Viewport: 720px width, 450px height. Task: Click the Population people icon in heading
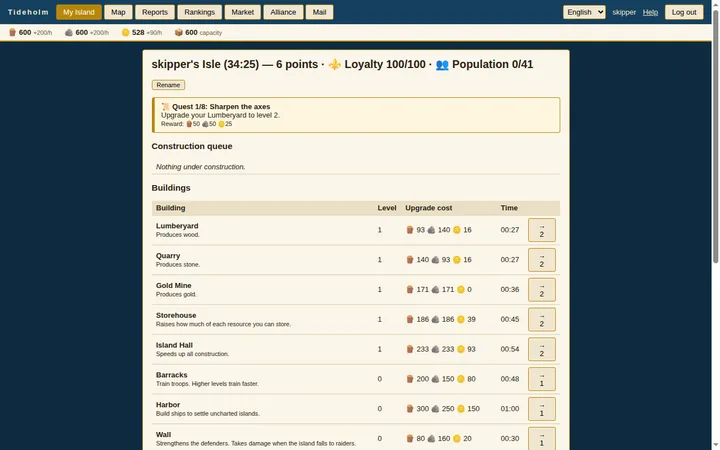pos(442,64)
